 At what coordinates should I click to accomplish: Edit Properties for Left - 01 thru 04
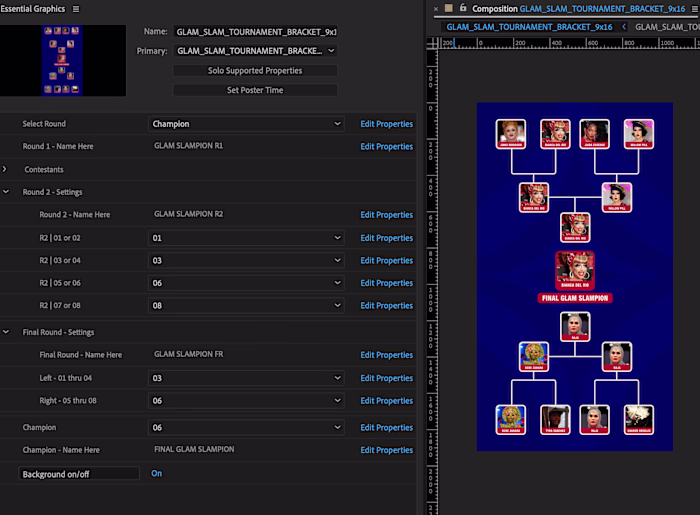click(387, 378)
